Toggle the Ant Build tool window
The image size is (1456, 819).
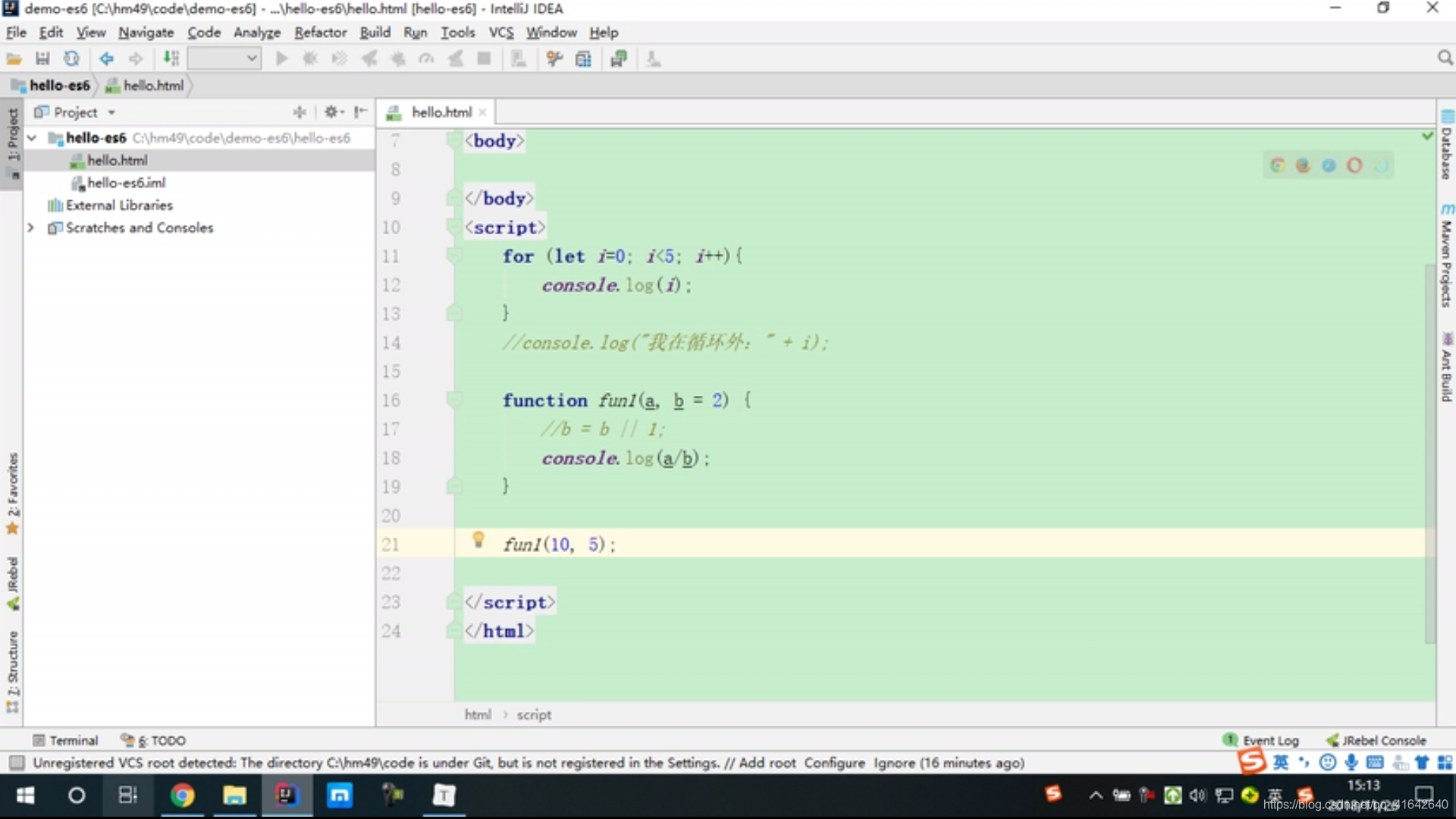1447,367
